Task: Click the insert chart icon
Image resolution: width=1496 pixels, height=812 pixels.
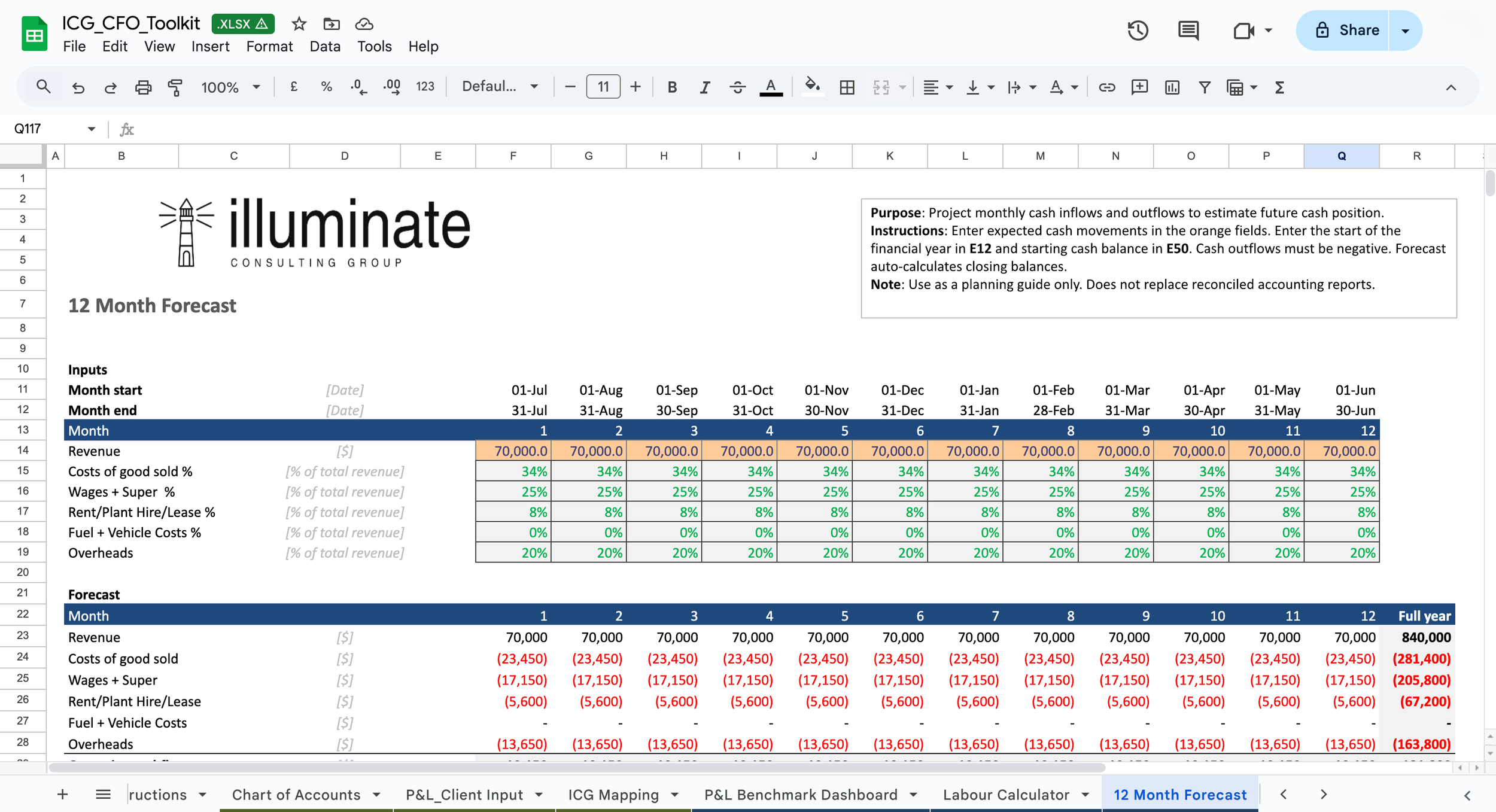Action: [x=1172, y=87]
